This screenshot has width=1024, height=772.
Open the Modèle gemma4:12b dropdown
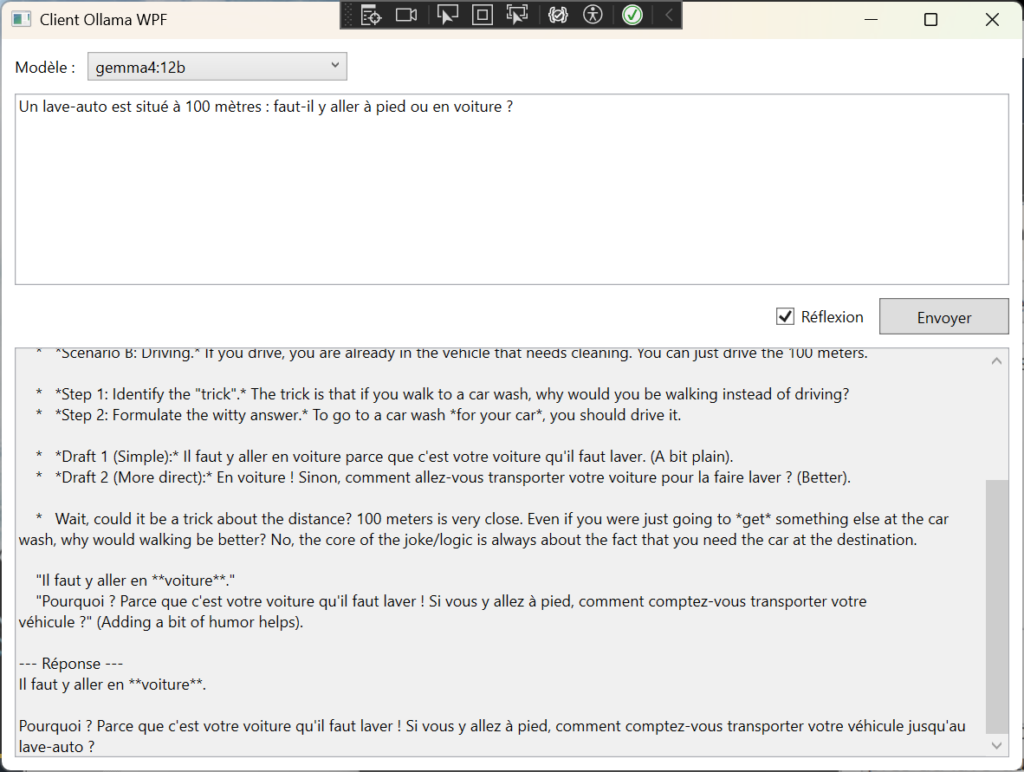point(217,67)
